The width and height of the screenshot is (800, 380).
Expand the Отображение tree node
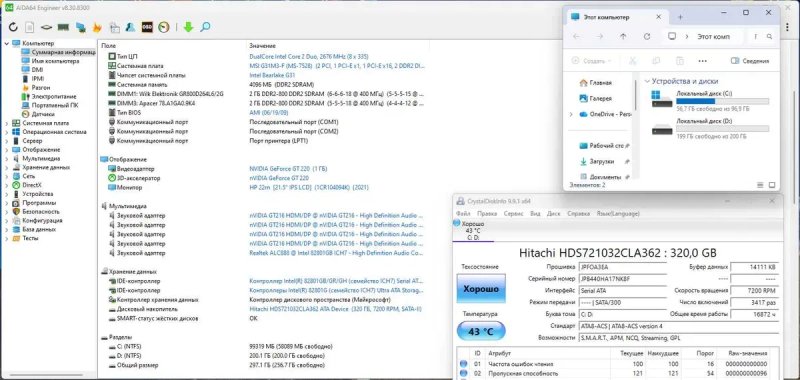coord(6,149)
